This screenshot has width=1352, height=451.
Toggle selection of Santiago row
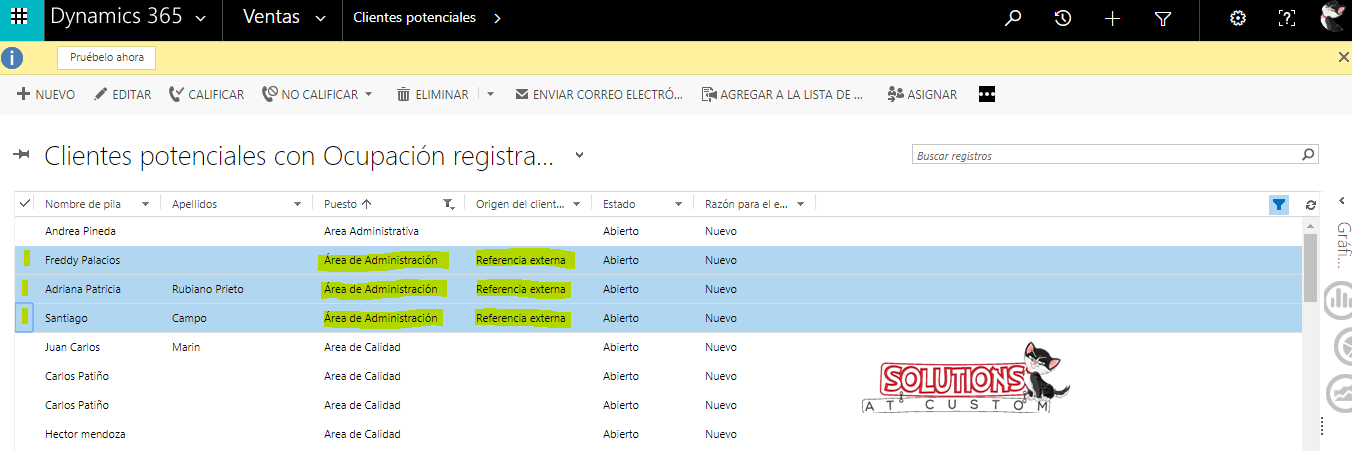pyautogui.click(x=27, y=317)
